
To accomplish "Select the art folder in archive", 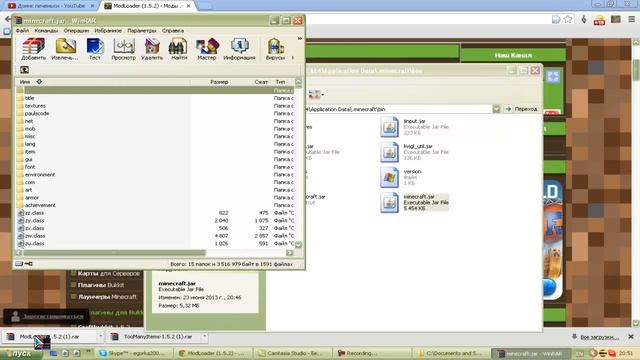I will [28, 190].
